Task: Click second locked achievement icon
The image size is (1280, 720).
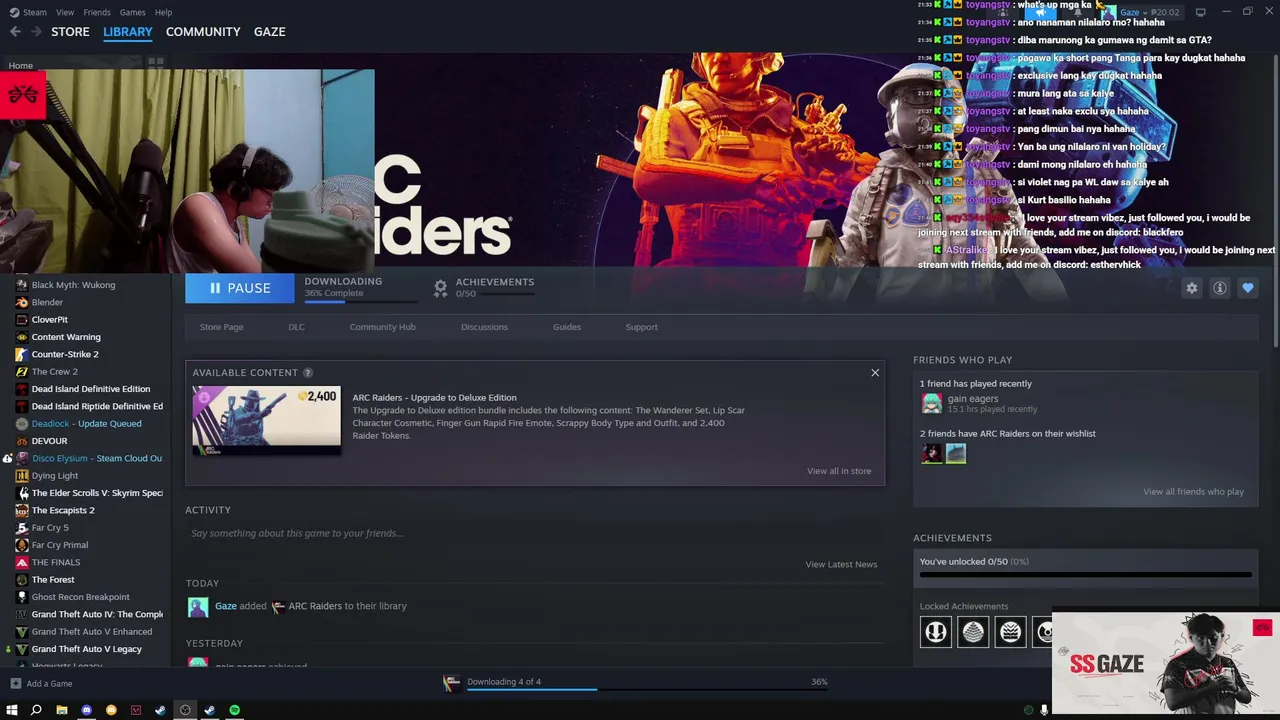Action: click(973, 632)
